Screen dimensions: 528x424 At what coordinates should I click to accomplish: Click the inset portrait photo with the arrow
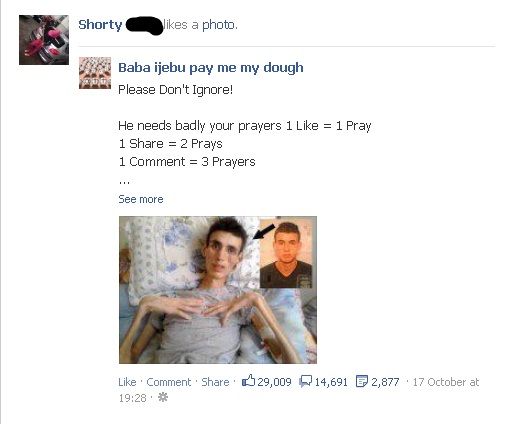tap(286, 254)
